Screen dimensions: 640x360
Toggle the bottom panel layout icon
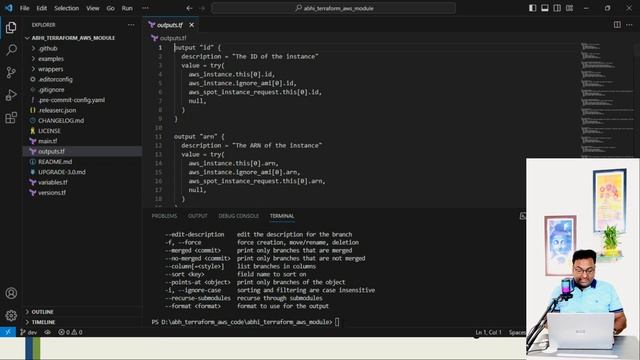[x=544, y=8]
